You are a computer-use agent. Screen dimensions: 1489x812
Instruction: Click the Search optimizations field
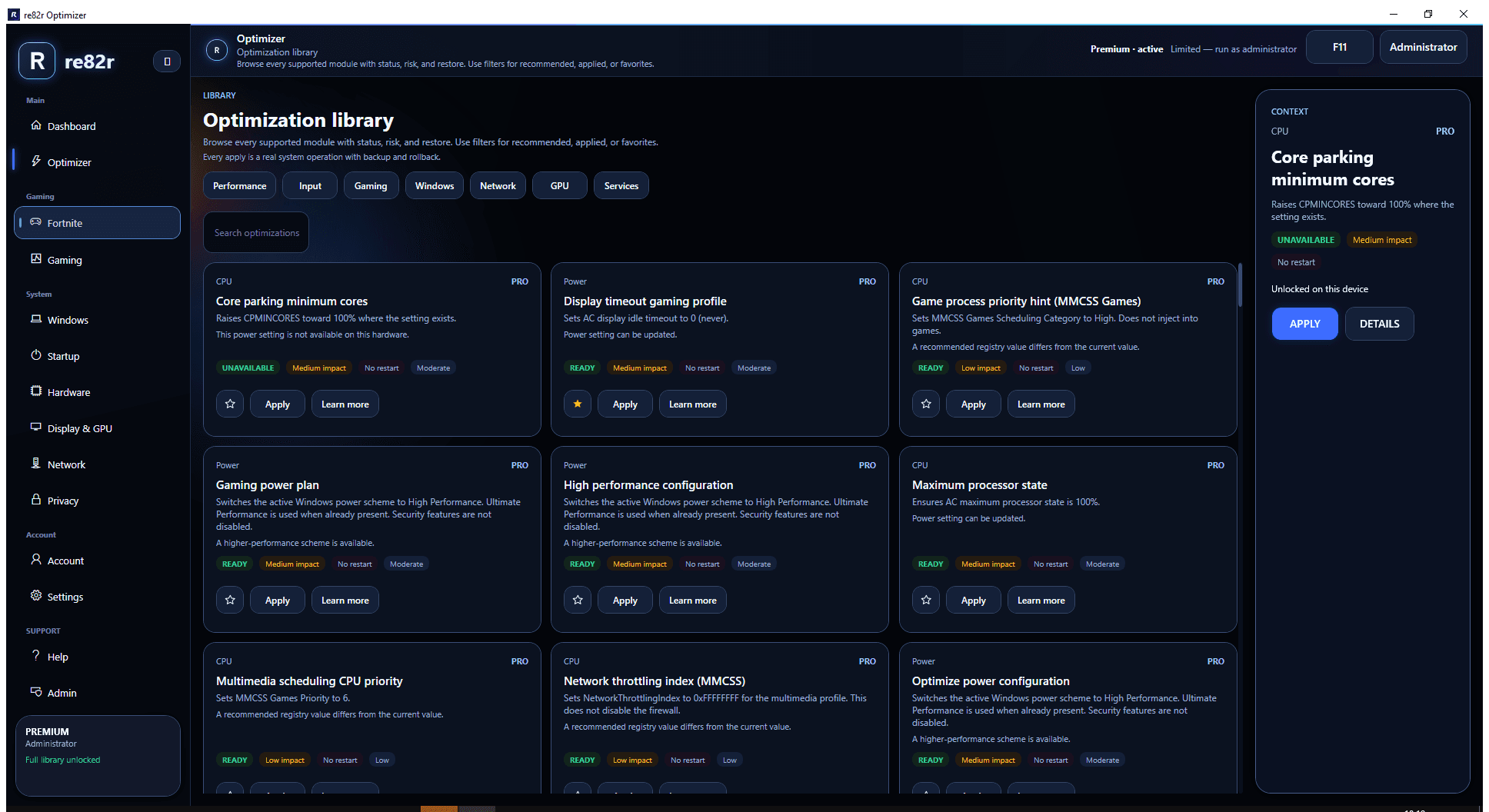tap(256, 232)
